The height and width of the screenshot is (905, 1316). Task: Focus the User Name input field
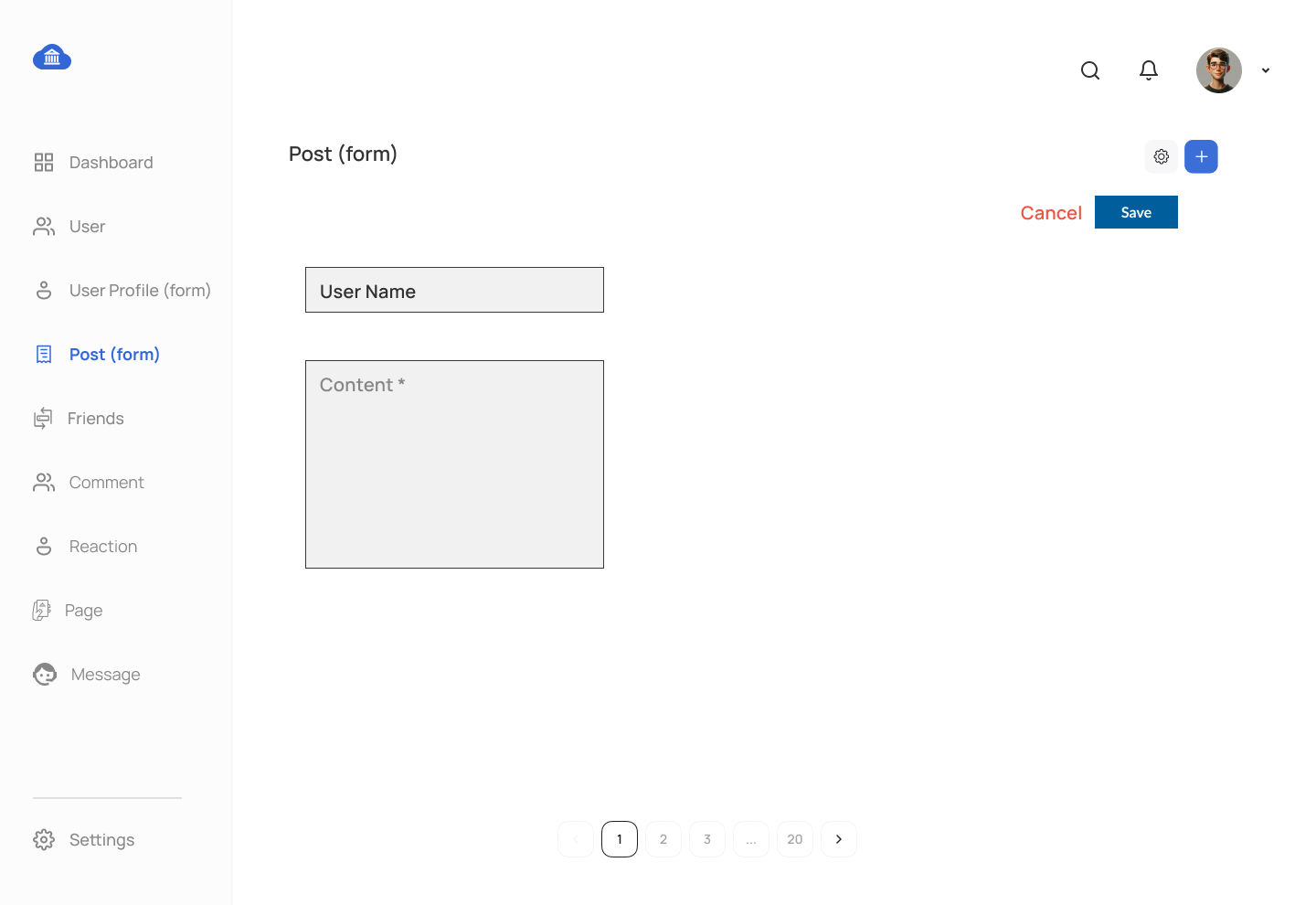(454, 290)
